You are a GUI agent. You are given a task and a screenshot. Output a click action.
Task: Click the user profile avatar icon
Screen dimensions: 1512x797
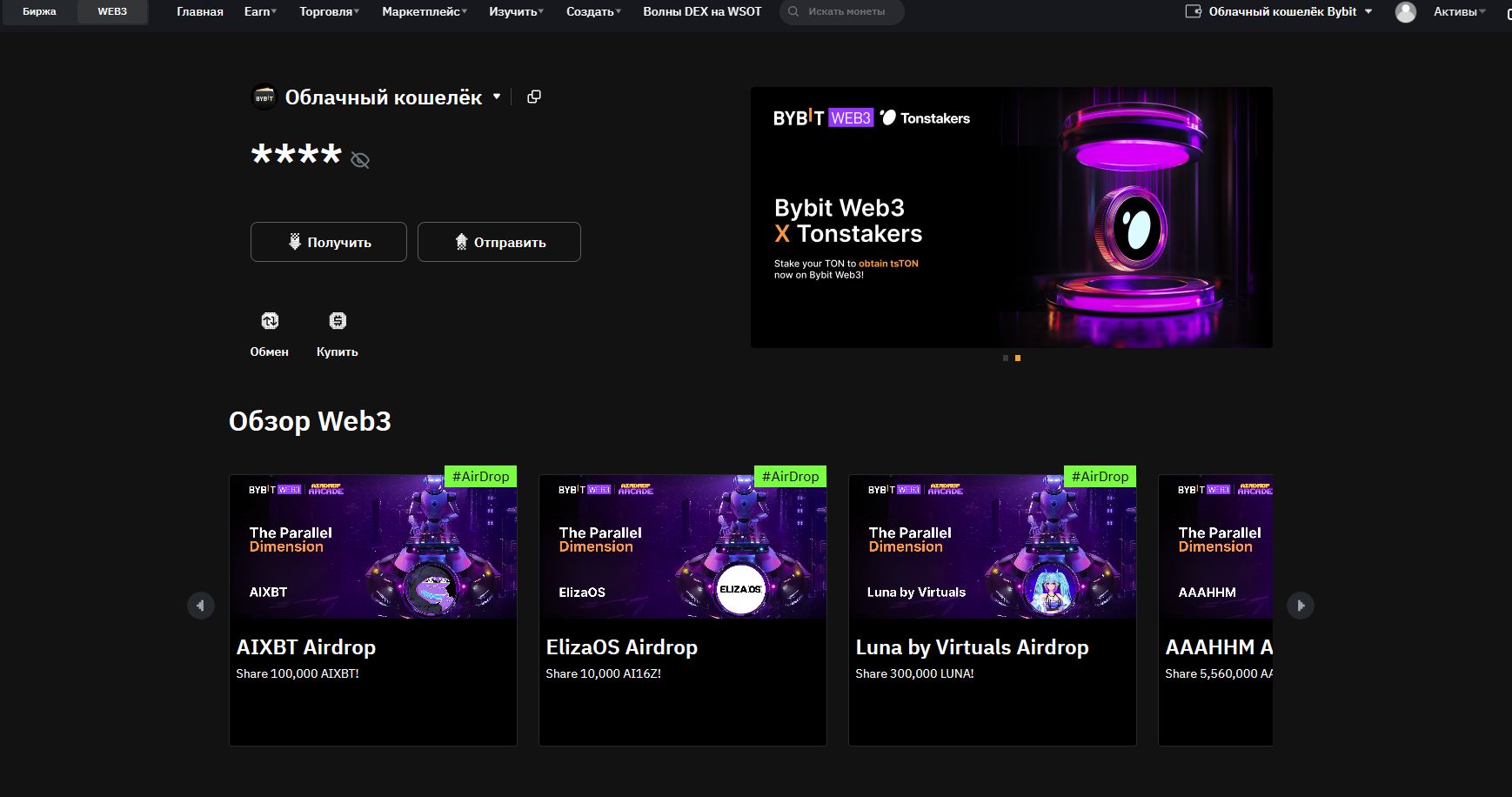(1405, 12)
